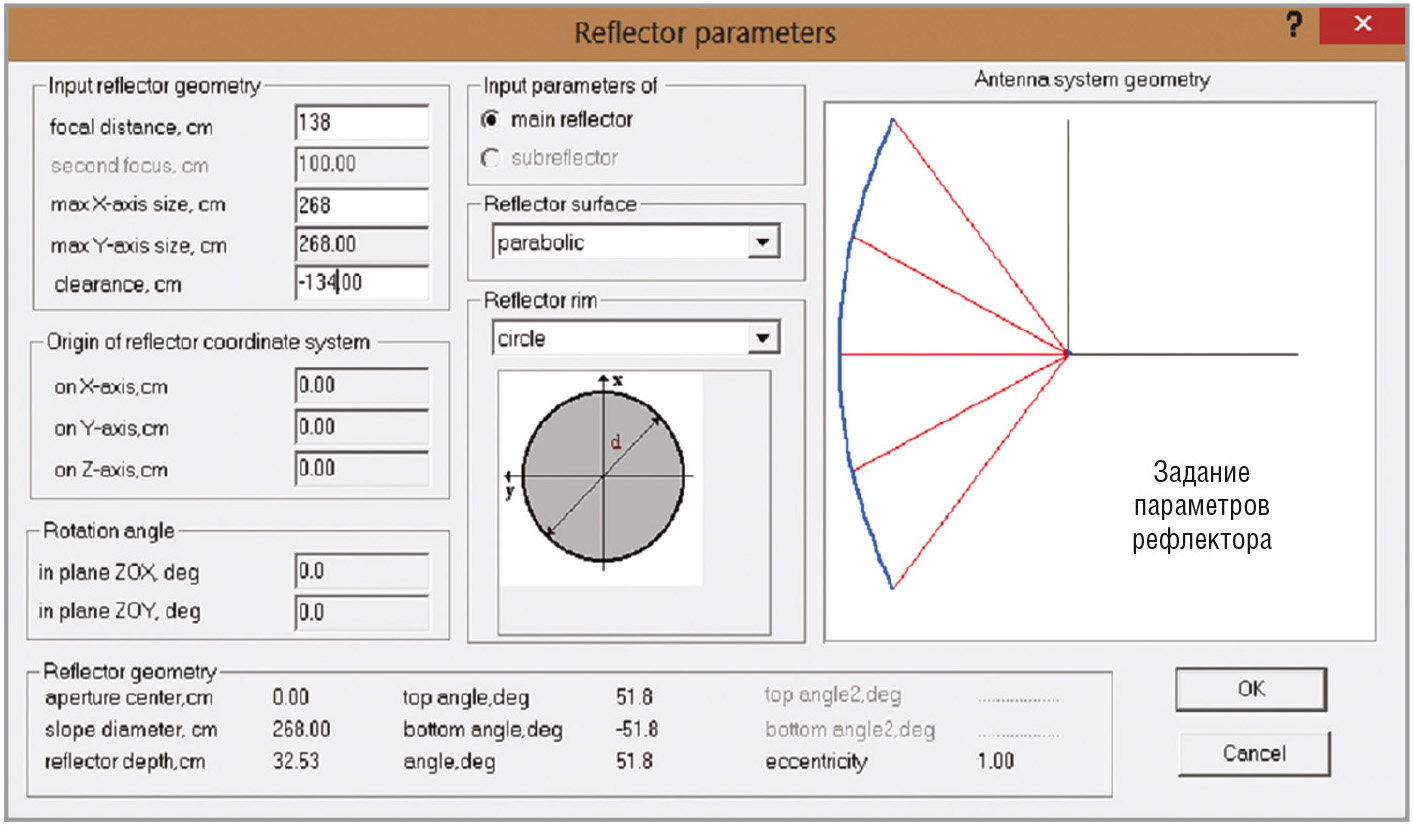Expand the Reflector rim circle dropdown
Screen dimensions: 1413x825
click(763, 339)
